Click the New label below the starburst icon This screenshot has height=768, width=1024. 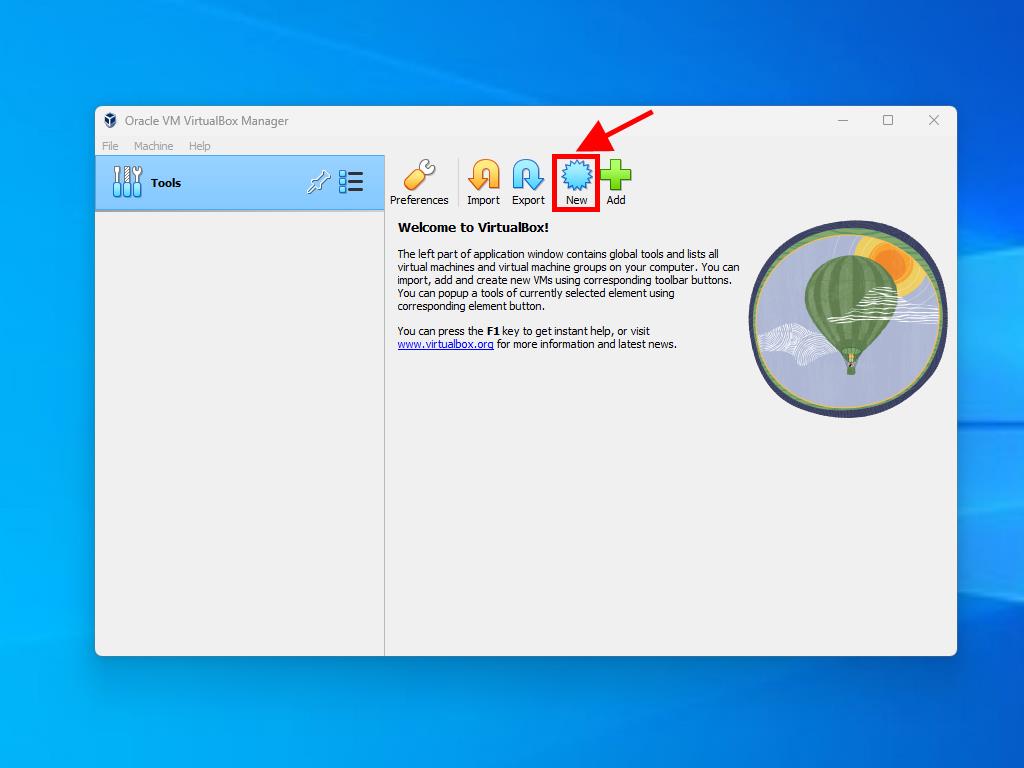click(575, 199)
